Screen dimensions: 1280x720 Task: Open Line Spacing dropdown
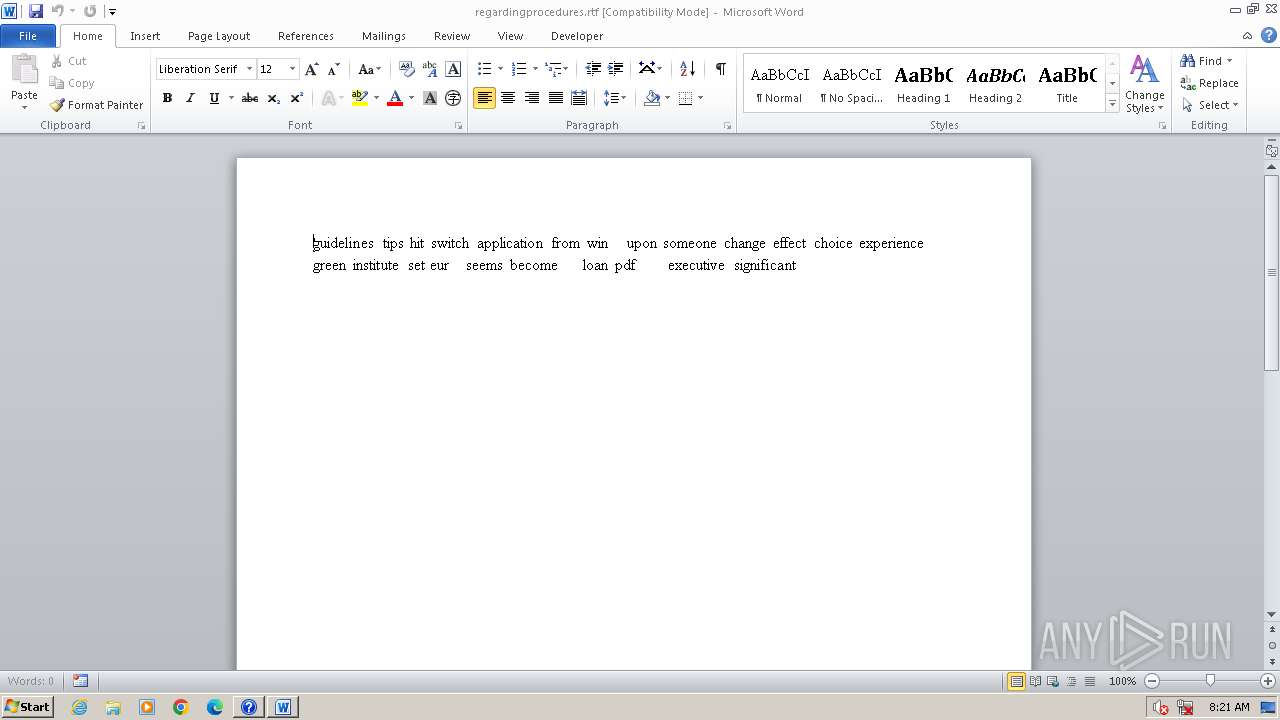pos(615,98)
